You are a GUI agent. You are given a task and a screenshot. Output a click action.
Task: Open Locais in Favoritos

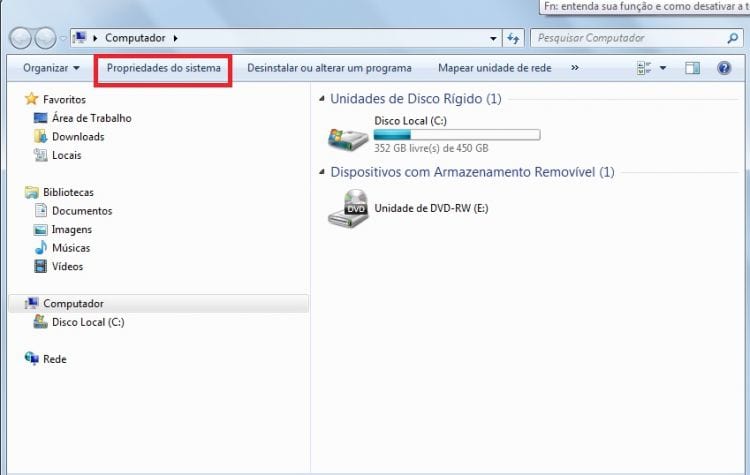pyautogui.click(x=66, y=155)
